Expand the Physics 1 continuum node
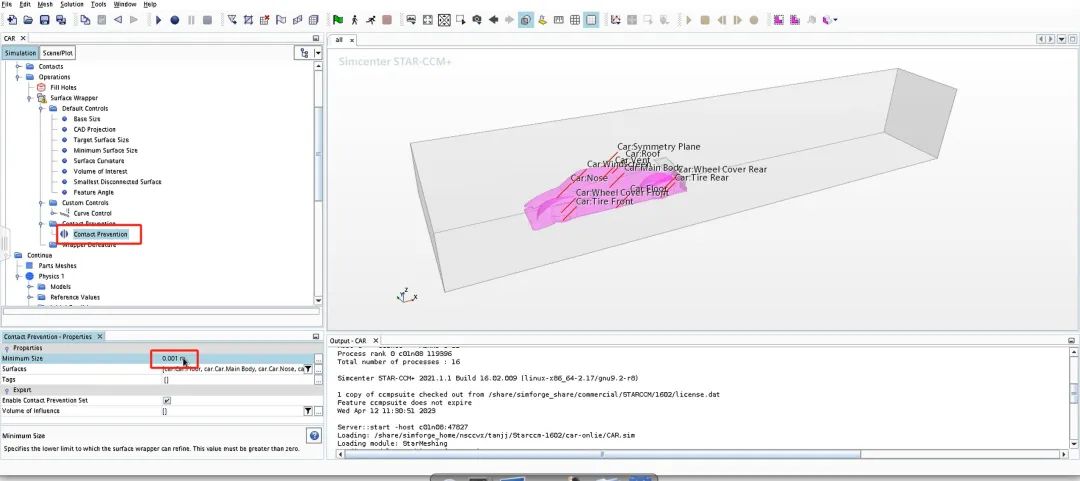Image resolution: width=1080 pixels, height=481 pixels. tap(19, 276)
